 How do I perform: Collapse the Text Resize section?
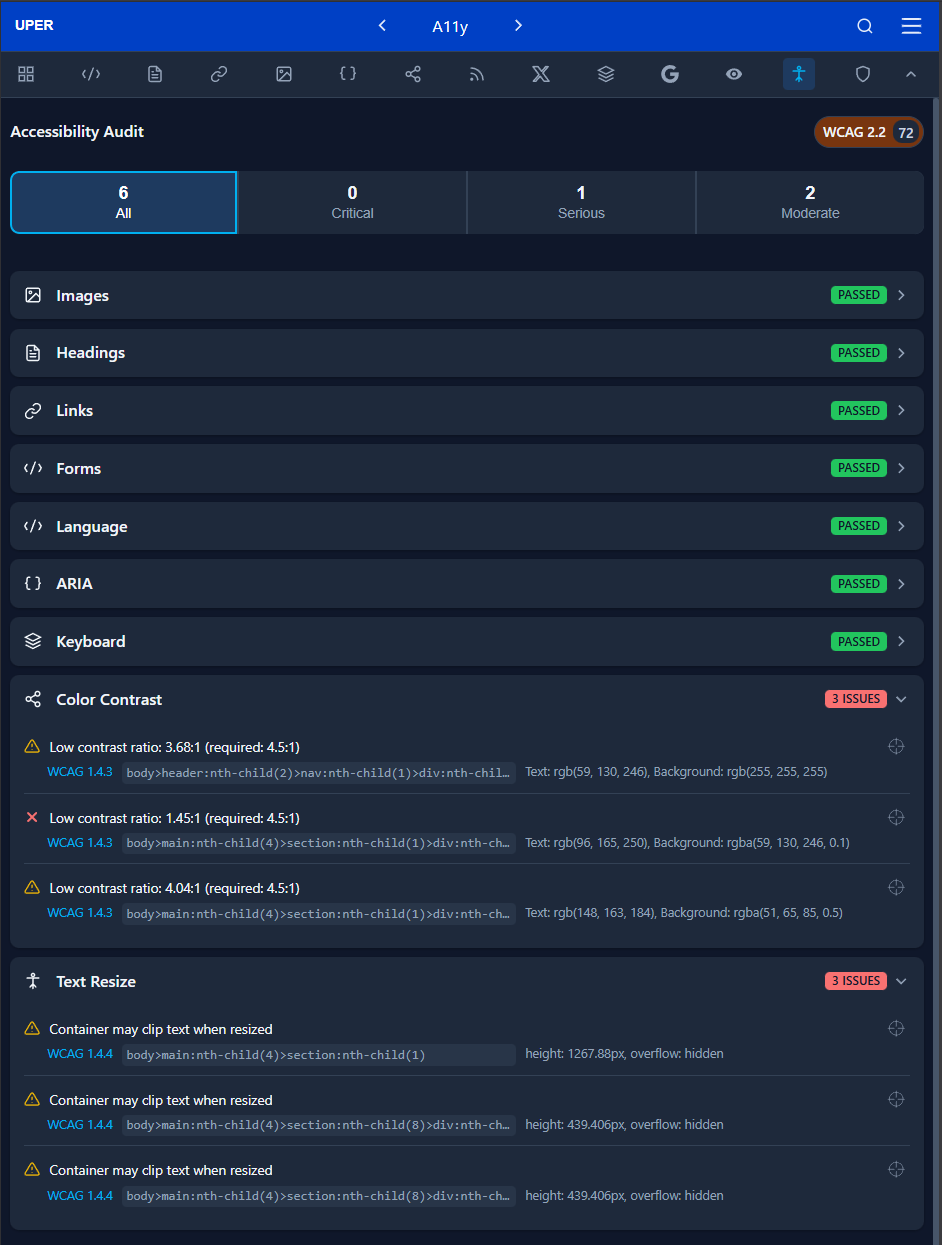[901, 981]
